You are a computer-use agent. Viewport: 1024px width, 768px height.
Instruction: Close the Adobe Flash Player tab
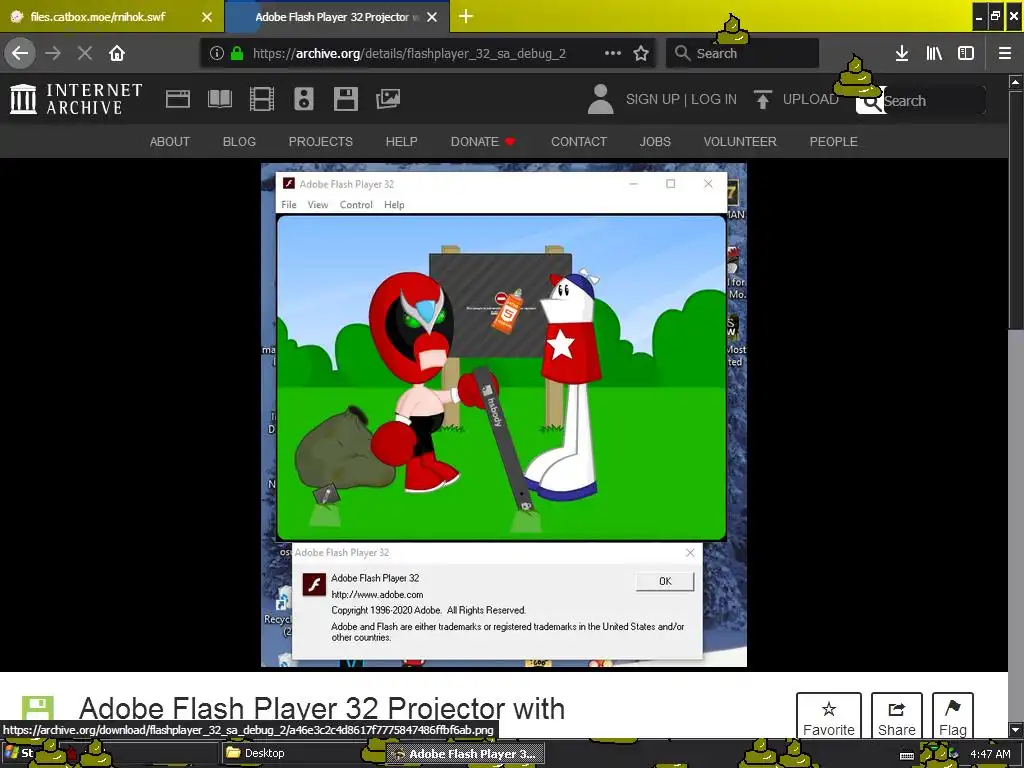pos(432,17)
